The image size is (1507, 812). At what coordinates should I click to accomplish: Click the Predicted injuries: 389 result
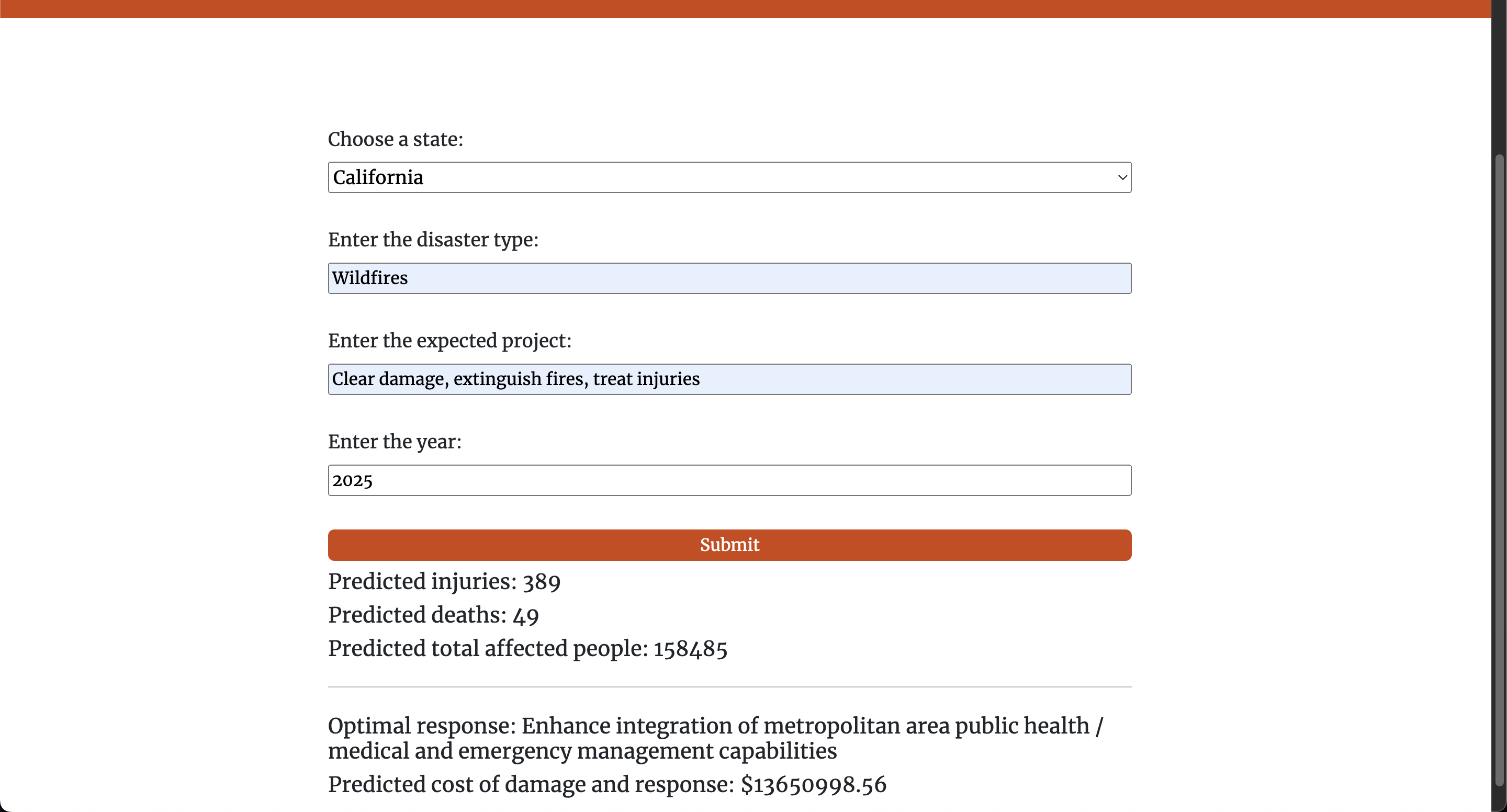(x=444, y=581)
